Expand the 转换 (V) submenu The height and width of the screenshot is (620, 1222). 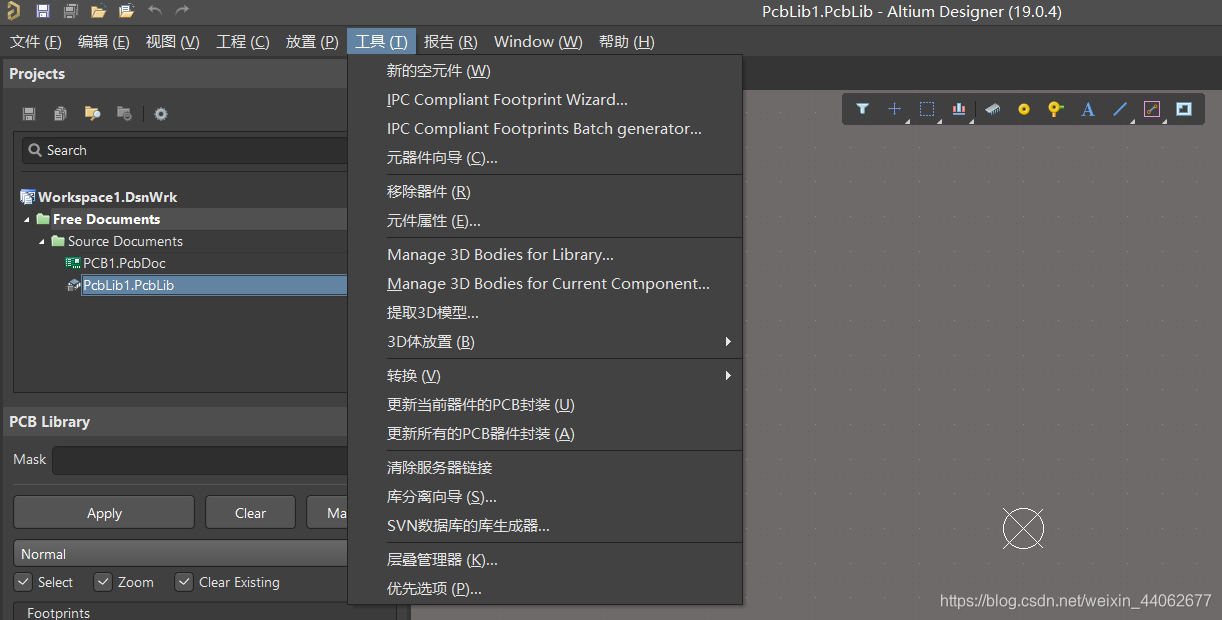(x=545, y=376)
